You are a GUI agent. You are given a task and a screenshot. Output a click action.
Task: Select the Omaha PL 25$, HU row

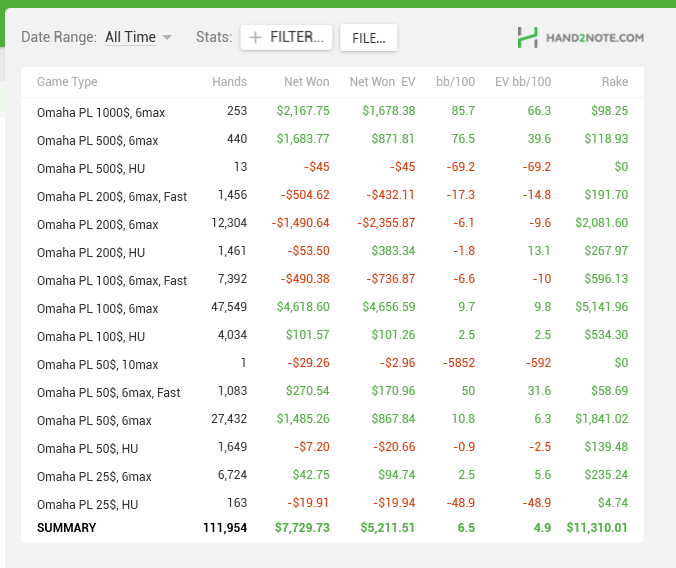(332, 503)
